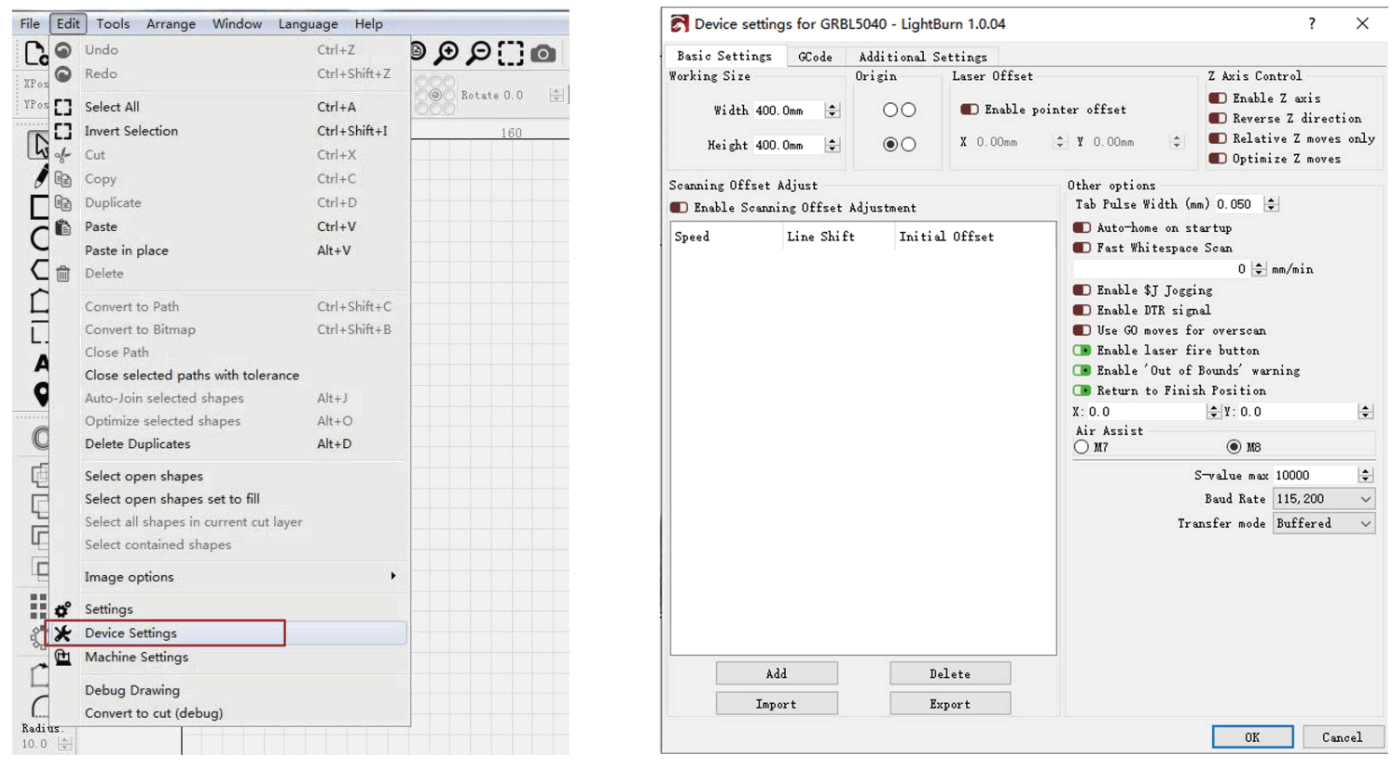Viewport: 1393px width, 766px height.
Task: Switch to the Additional Settings tab
Action: pos(922,57)
